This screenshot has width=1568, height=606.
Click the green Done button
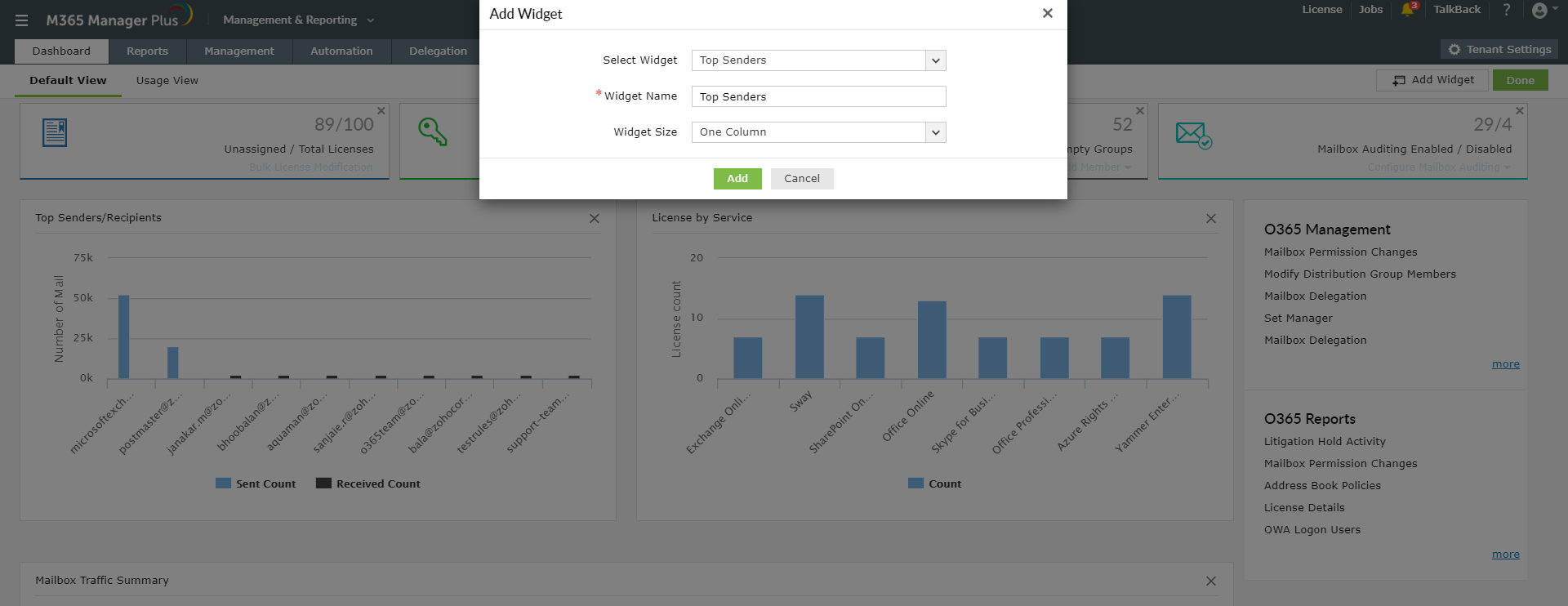[1521, 80]
